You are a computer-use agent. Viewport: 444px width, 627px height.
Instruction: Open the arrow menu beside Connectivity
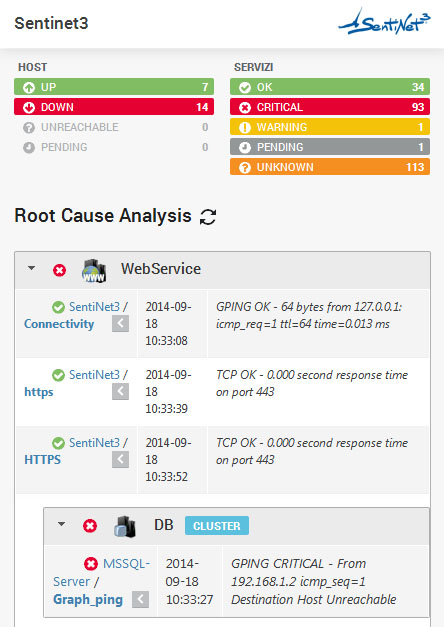[120, 323]
